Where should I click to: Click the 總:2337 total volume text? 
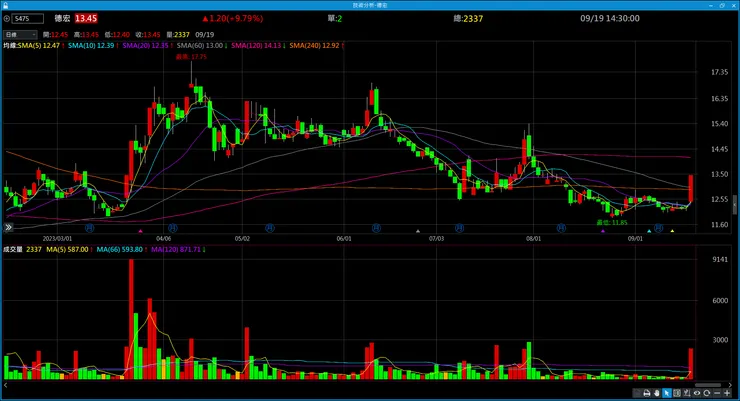pos(468,19)
